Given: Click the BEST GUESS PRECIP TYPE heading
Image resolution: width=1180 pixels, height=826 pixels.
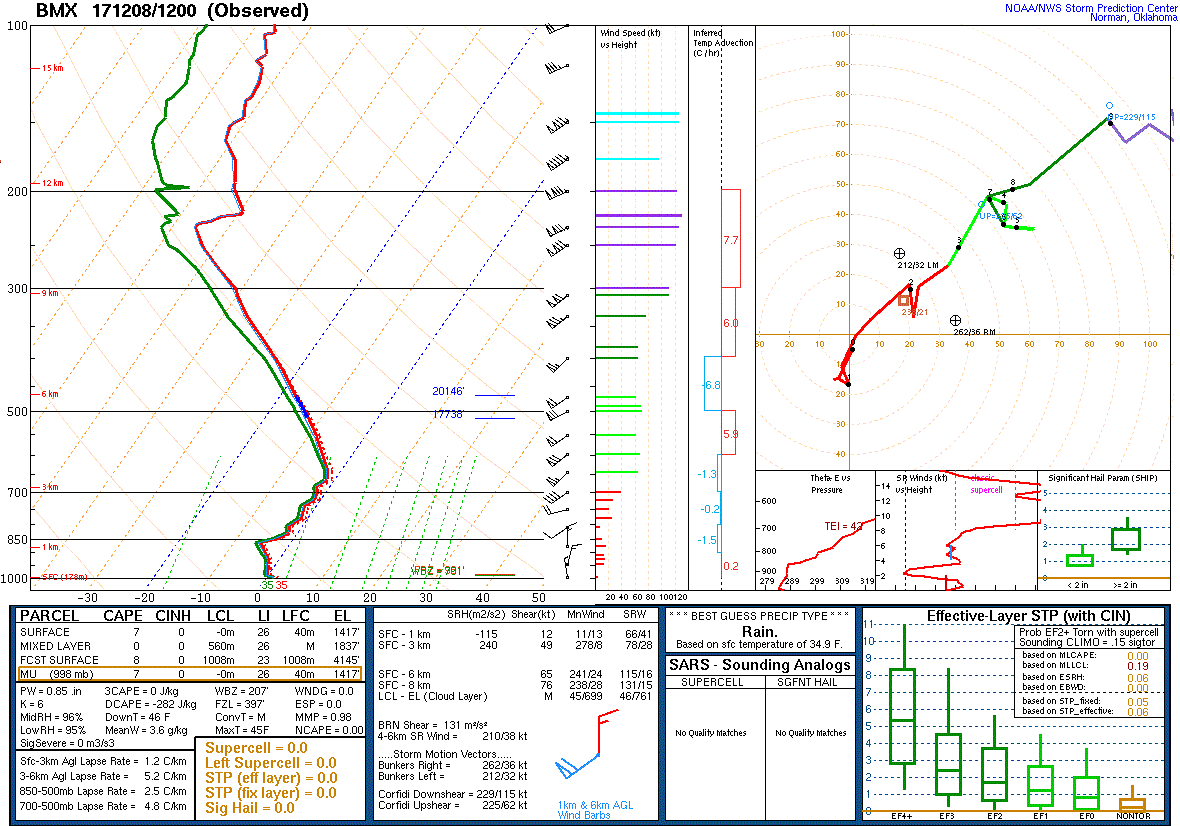Looking at the screenshot, I should [759, 616].
